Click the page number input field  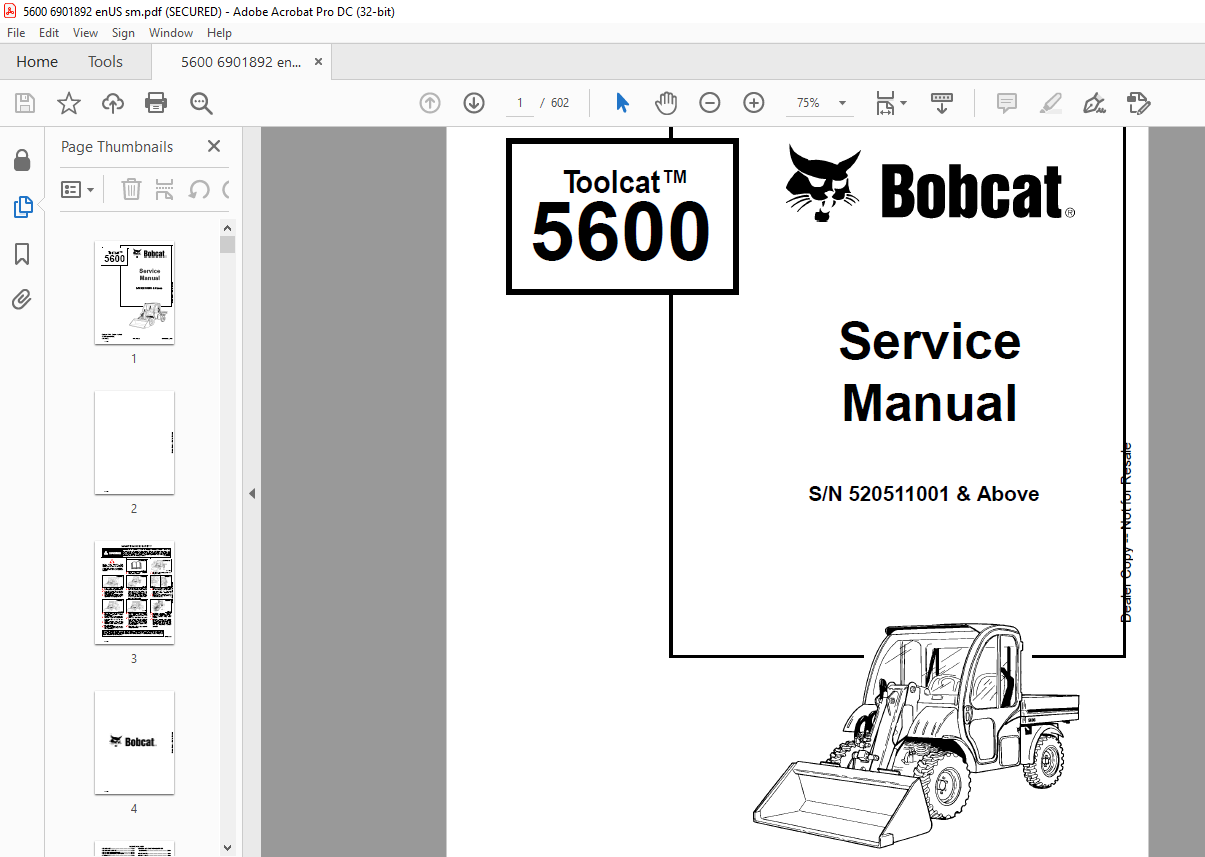coord(520,103)
